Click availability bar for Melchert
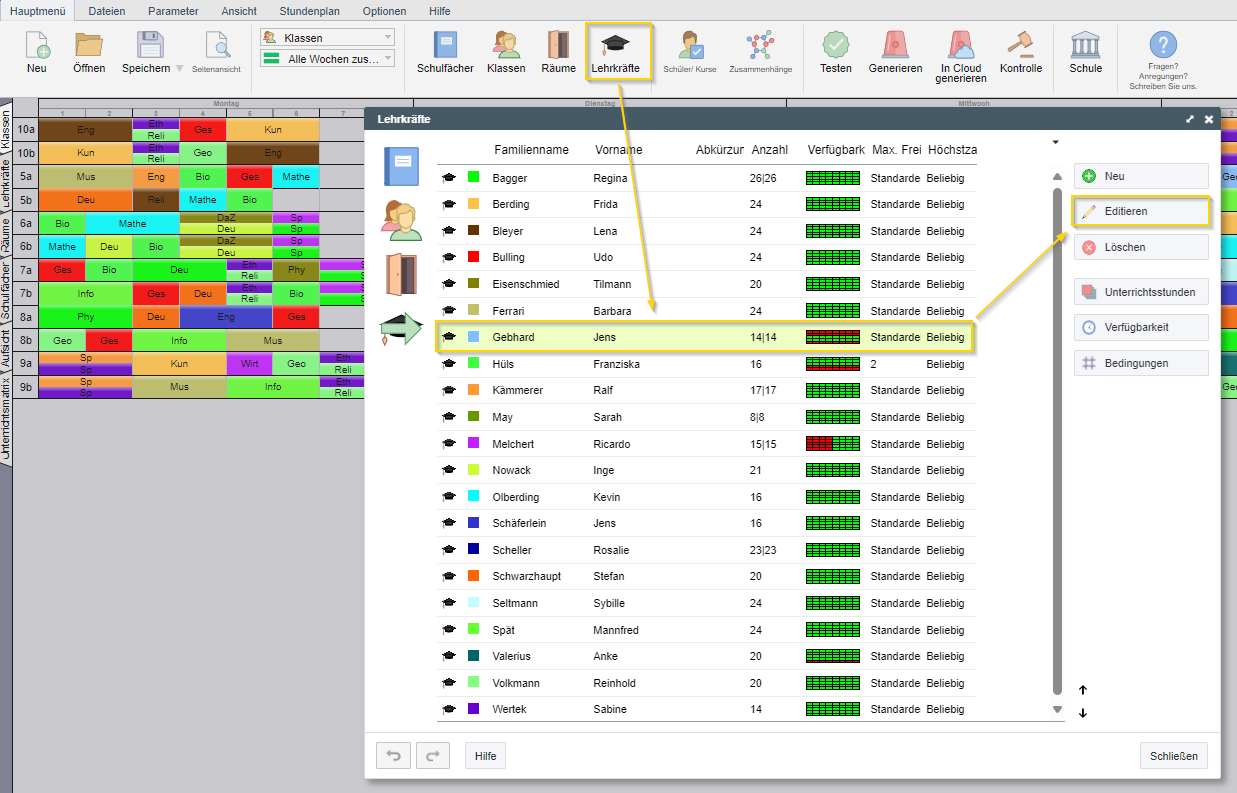This screenshot has height=793, width=1237. 832,444
